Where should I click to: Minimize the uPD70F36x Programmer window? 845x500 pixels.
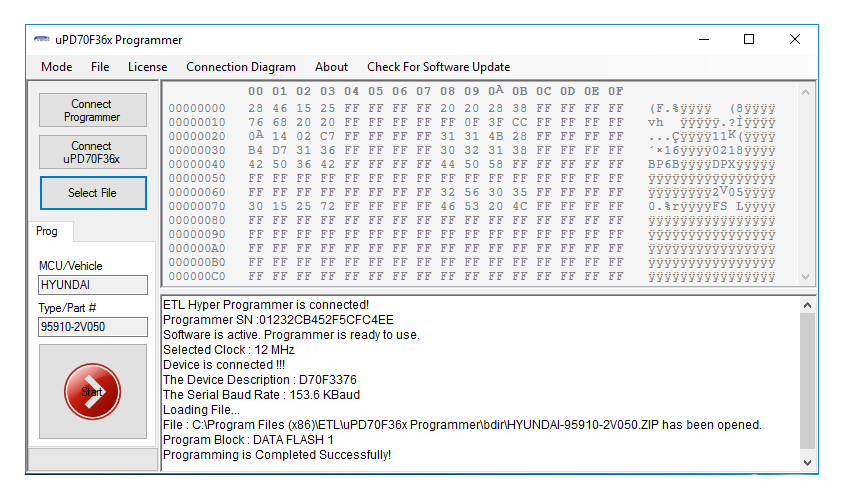coord(704,39)
